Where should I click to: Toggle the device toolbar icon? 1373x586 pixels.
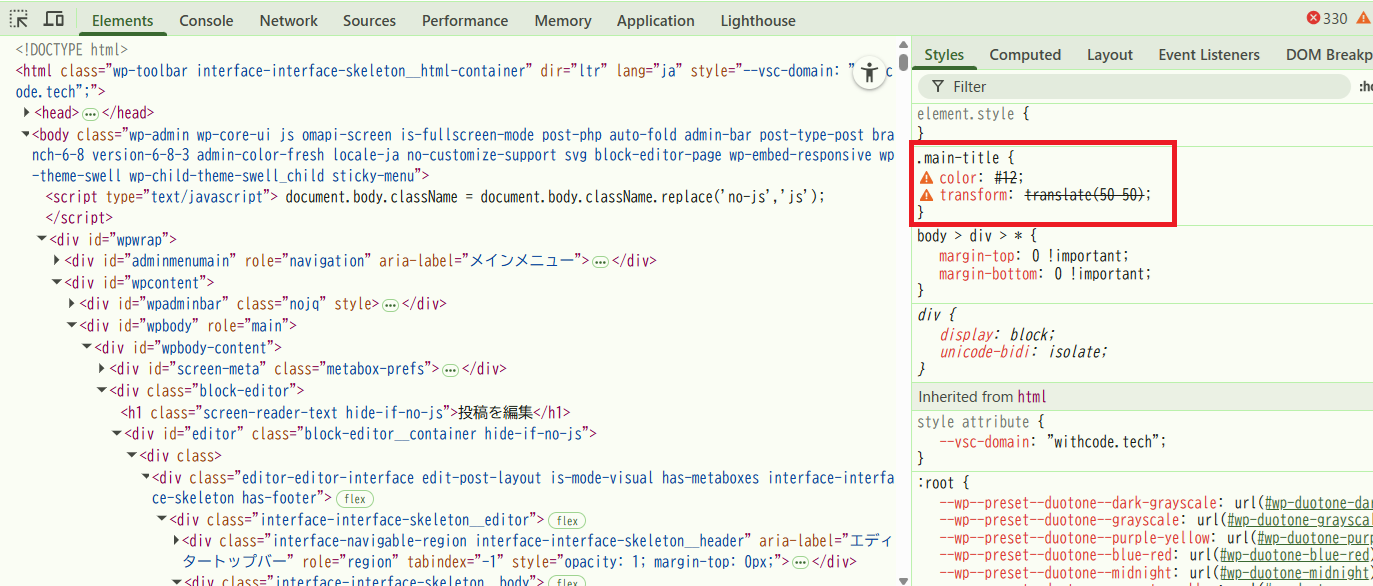[54, 19]
